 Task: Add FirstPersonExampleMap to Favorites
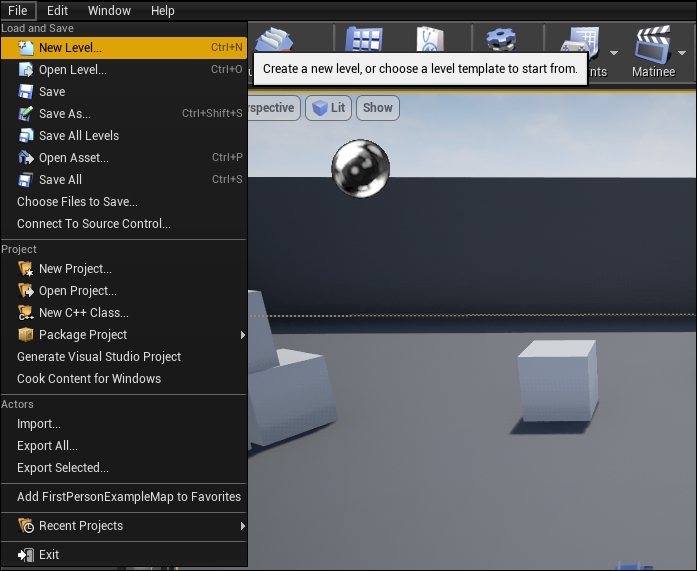point(128,497)
